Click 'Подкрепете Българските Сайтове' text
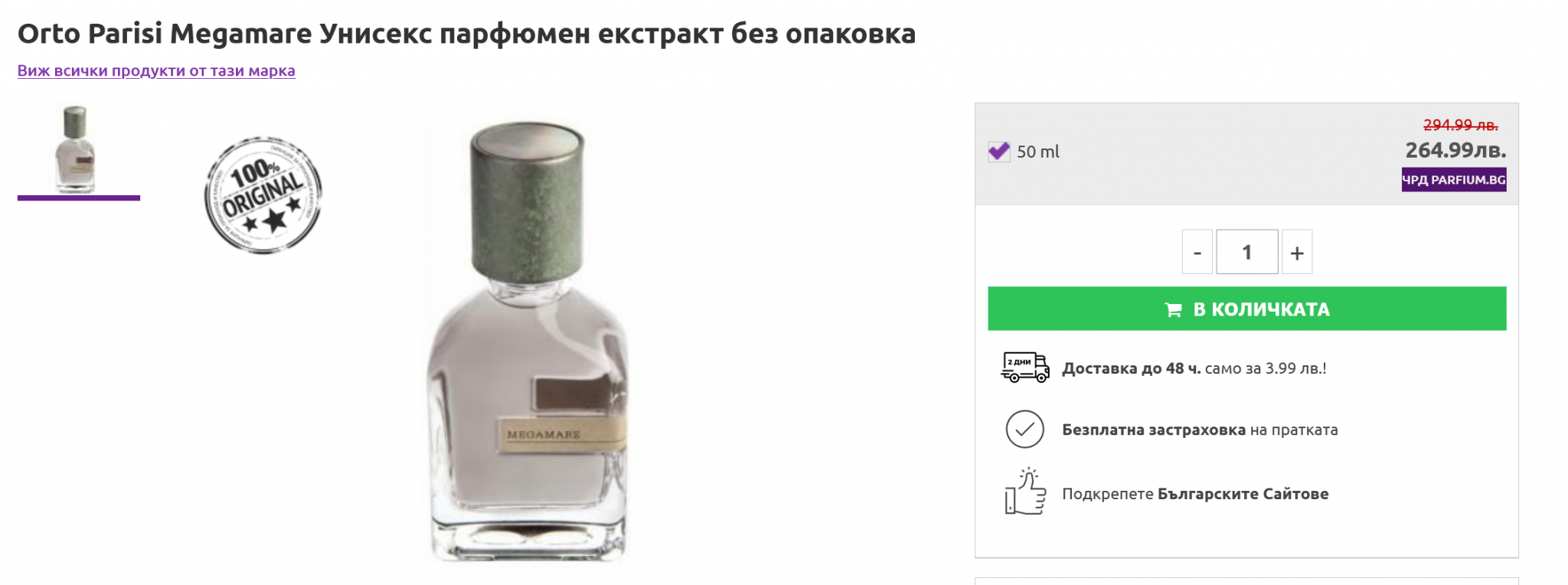The height and width of the screenshot is (585, 1568). (x=1194, y=494)
